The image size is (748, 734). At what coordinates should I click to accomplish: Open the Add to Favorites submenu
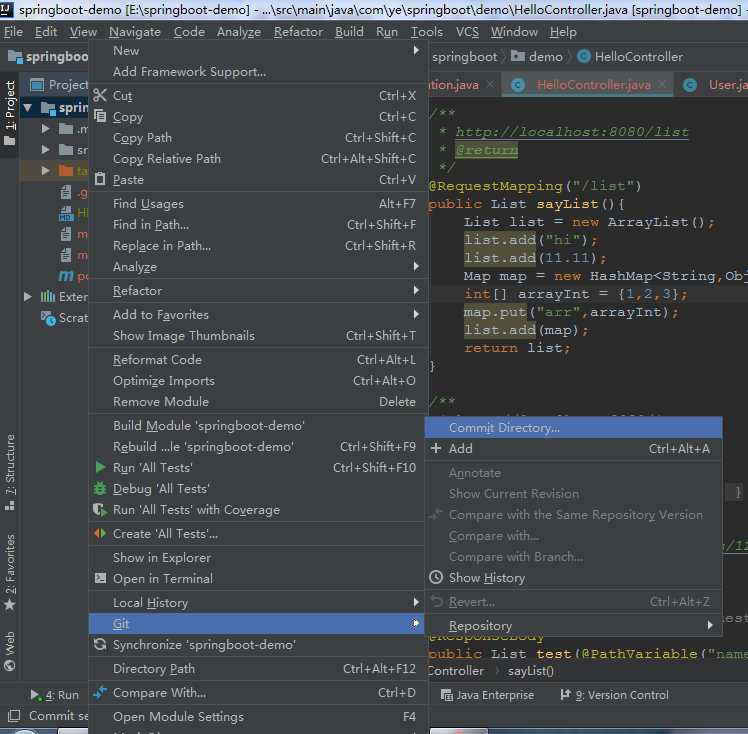tap(257, 314)
